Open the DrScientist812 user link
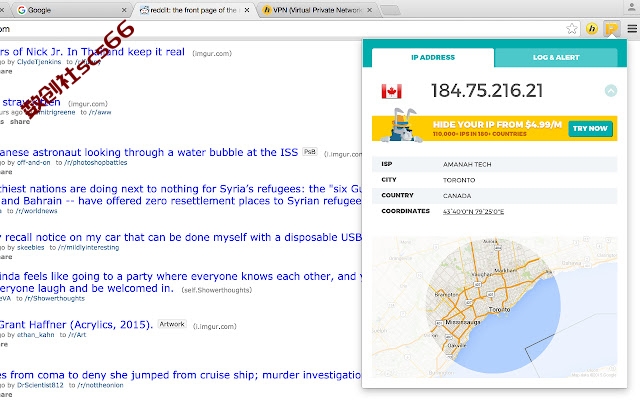 pyautogui.click(x=40, y=385)
